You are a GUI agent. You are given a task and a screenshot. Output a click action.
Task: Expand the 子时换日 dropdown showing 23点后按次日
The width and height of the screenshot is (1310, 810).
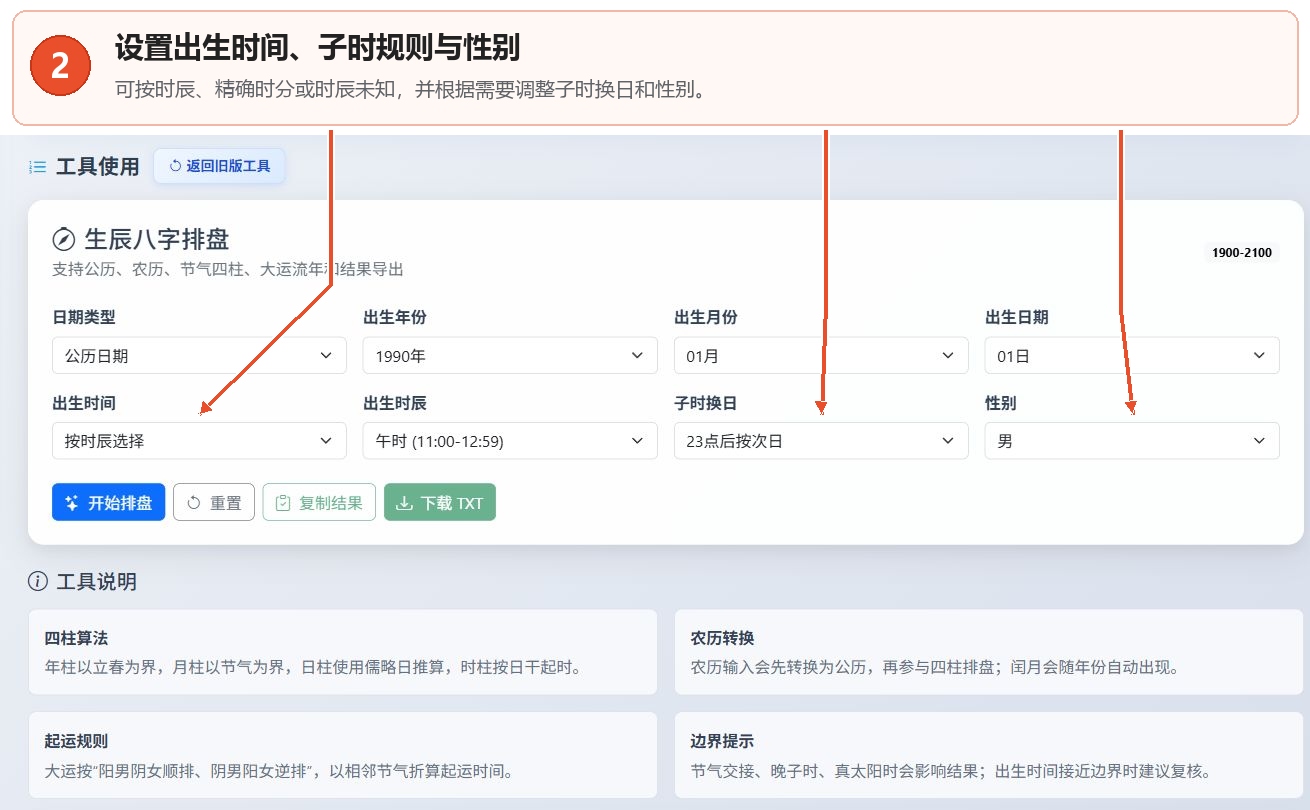[821, 441]
